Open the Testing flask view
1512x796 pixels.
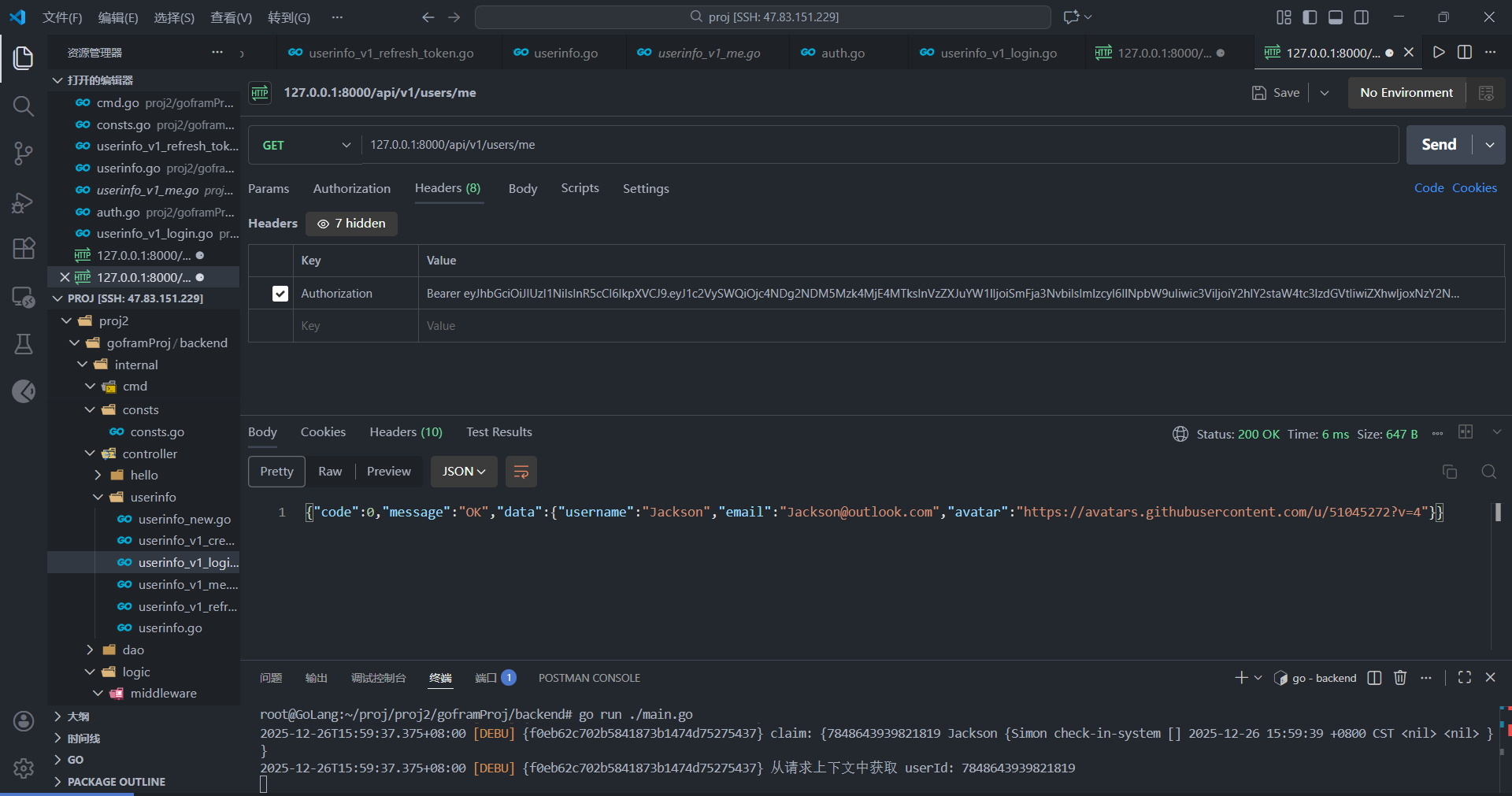click(x=24, y=344)
